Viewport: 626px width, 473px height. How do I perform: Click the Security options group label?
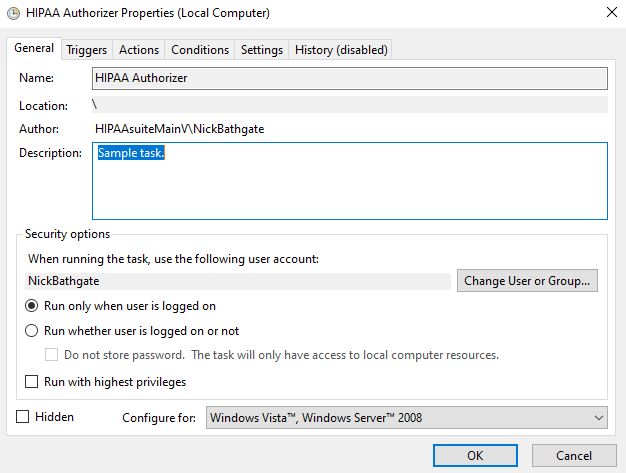tap(67, 234)
